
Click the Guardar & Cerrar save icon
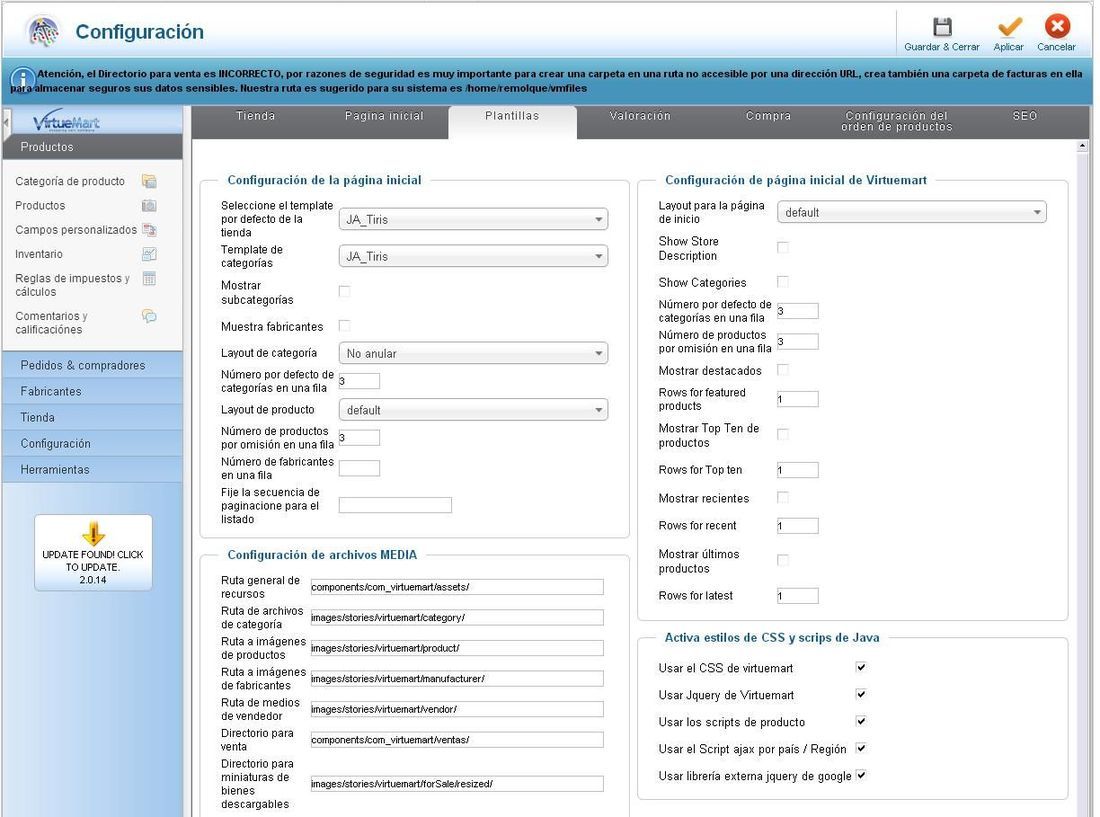[941, 27]
